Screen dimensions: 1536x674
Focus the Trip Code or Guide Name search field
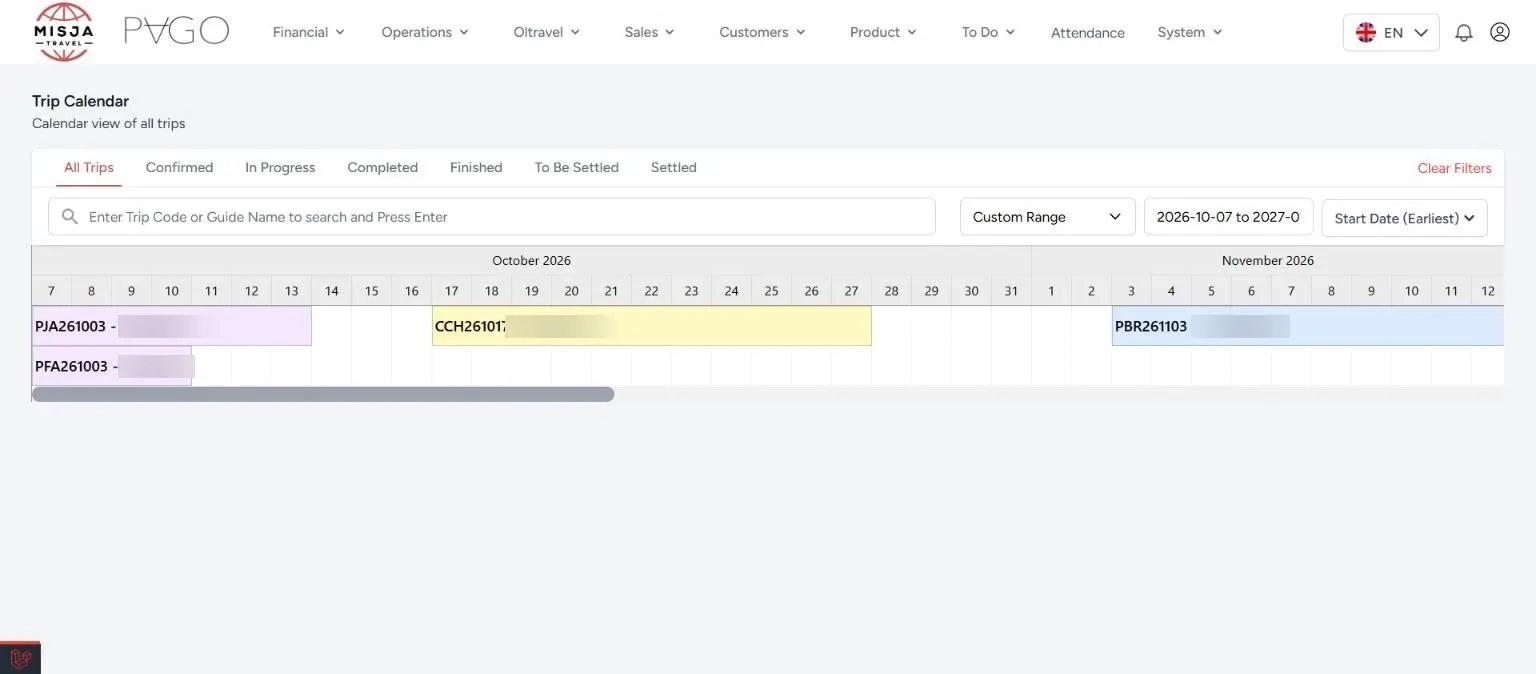pyautogui.click(x=492, y=216)
